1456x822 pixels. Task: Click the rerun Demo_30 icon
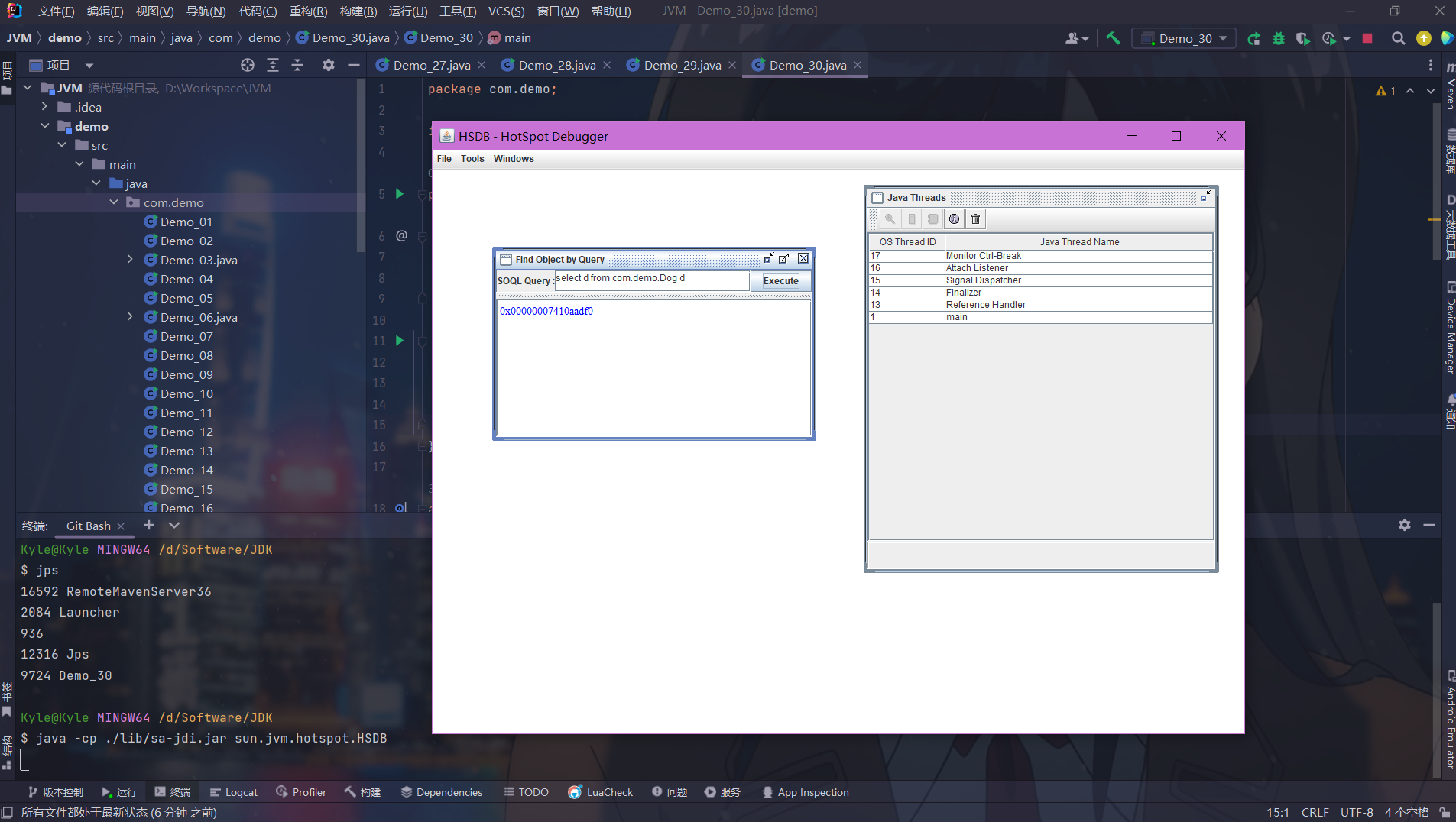[1253, 38]
